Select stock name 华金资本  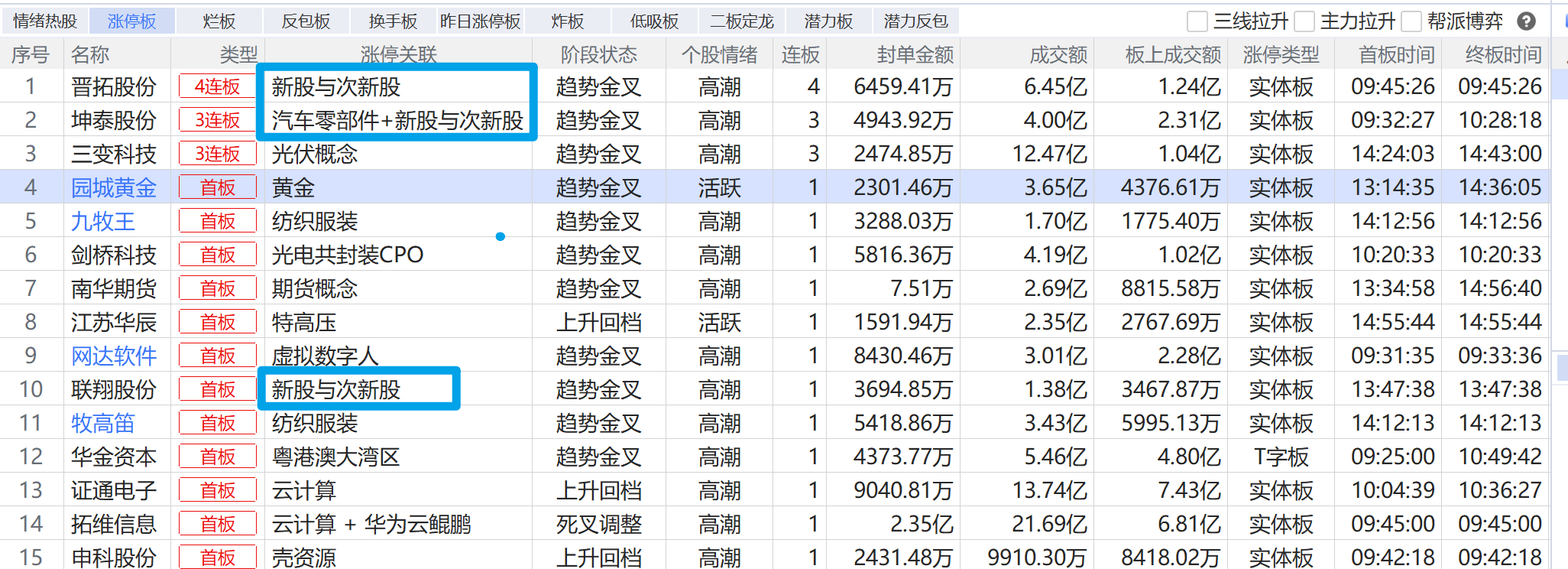coord(114,457)
